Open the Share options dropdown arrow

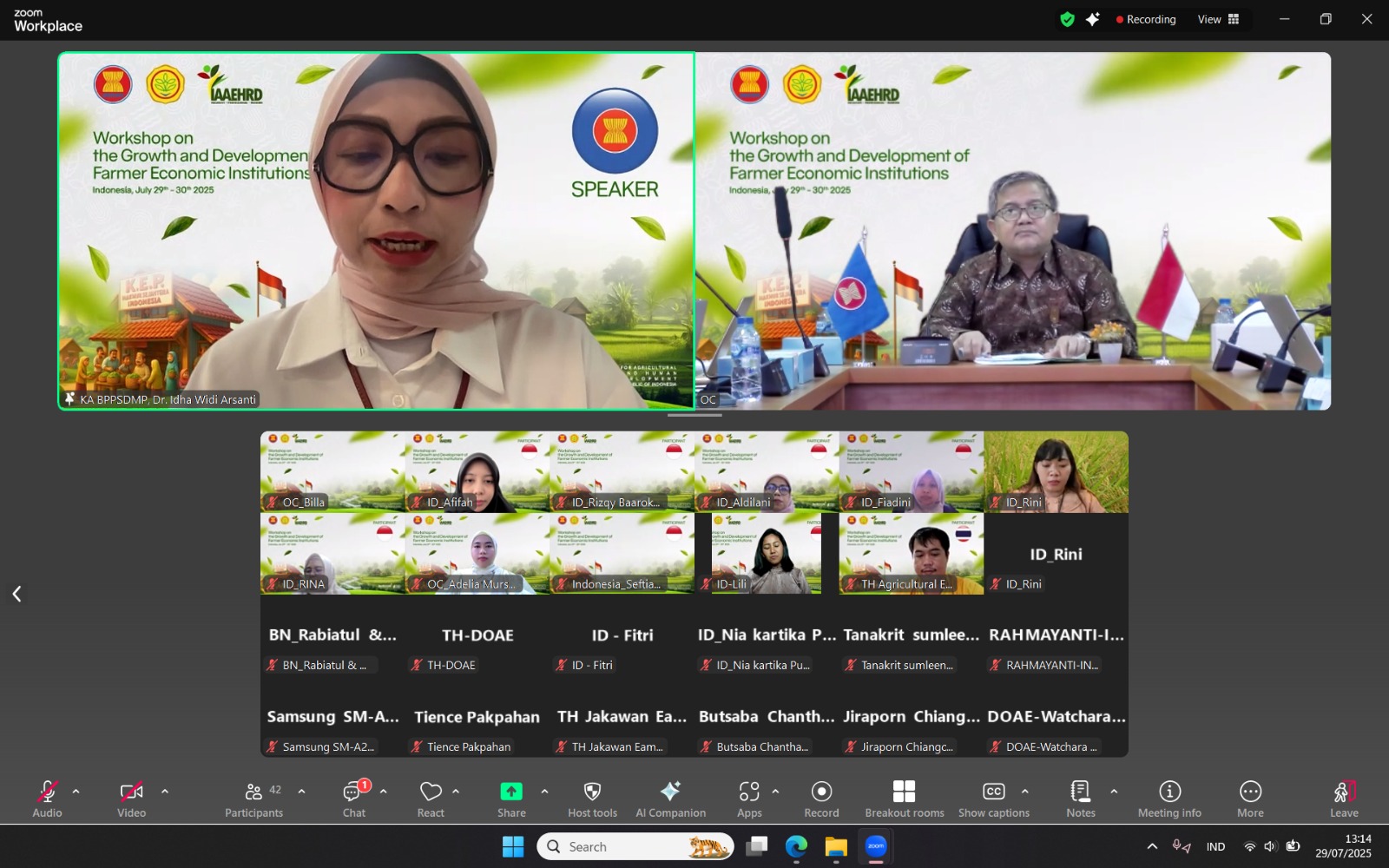[544, 792]
